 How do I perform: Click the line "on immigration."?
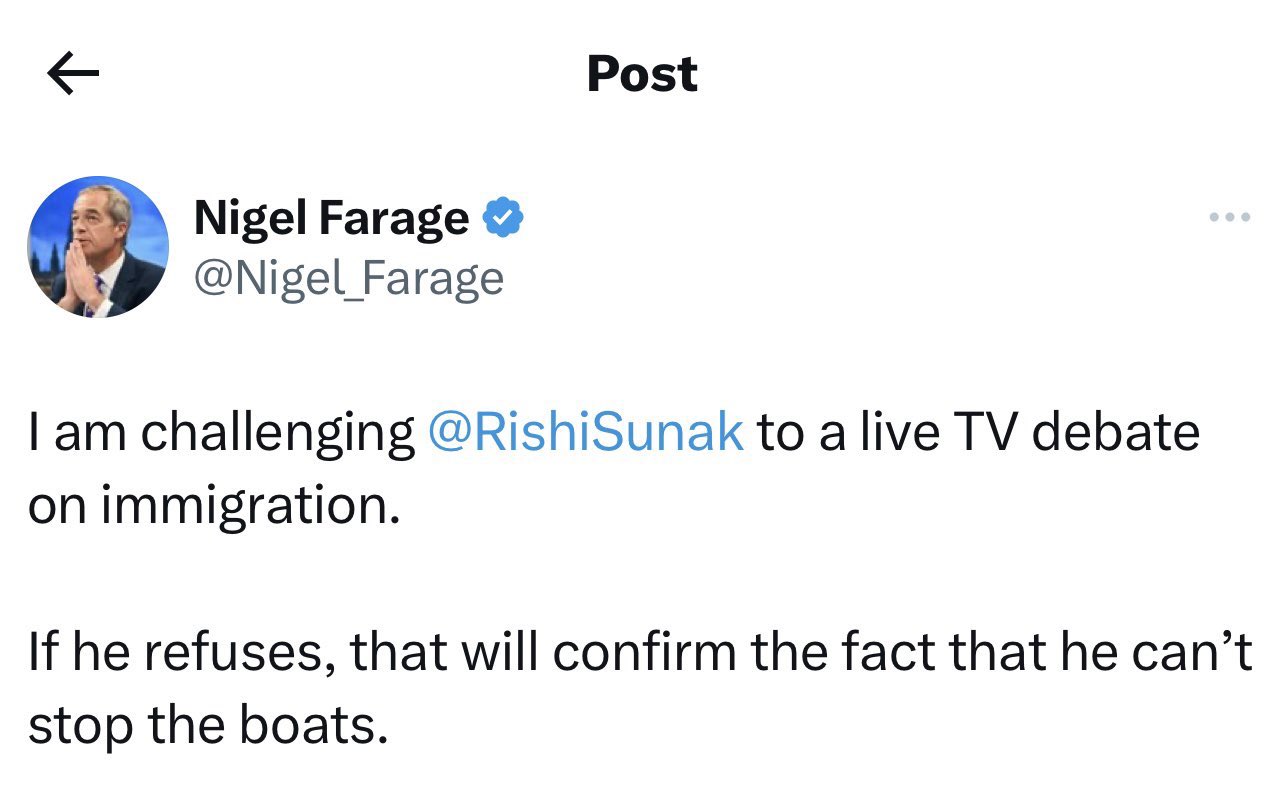point(214,507)
